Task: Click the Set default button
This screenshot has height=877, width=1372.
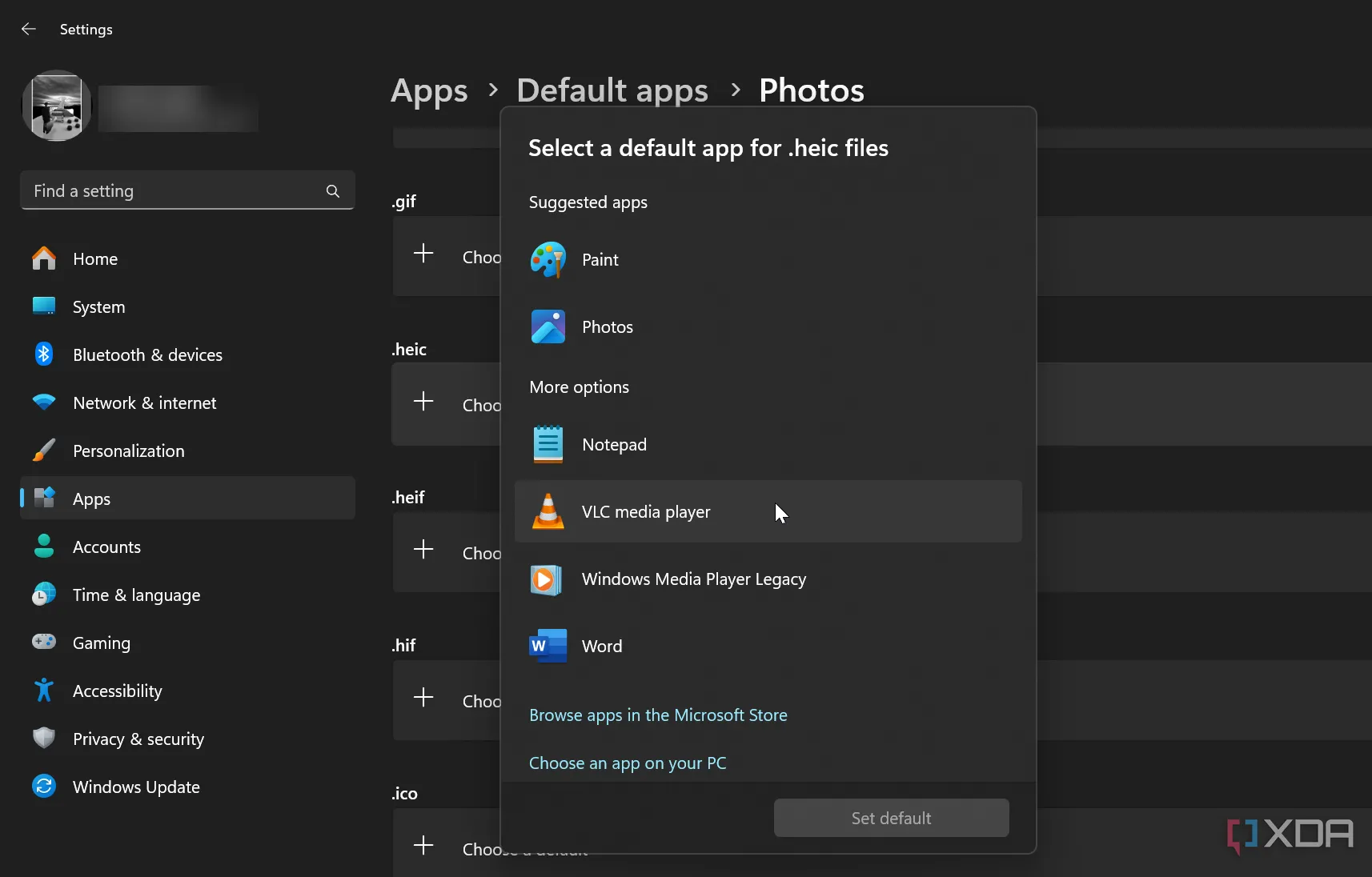Action: (x=891, y=818)
